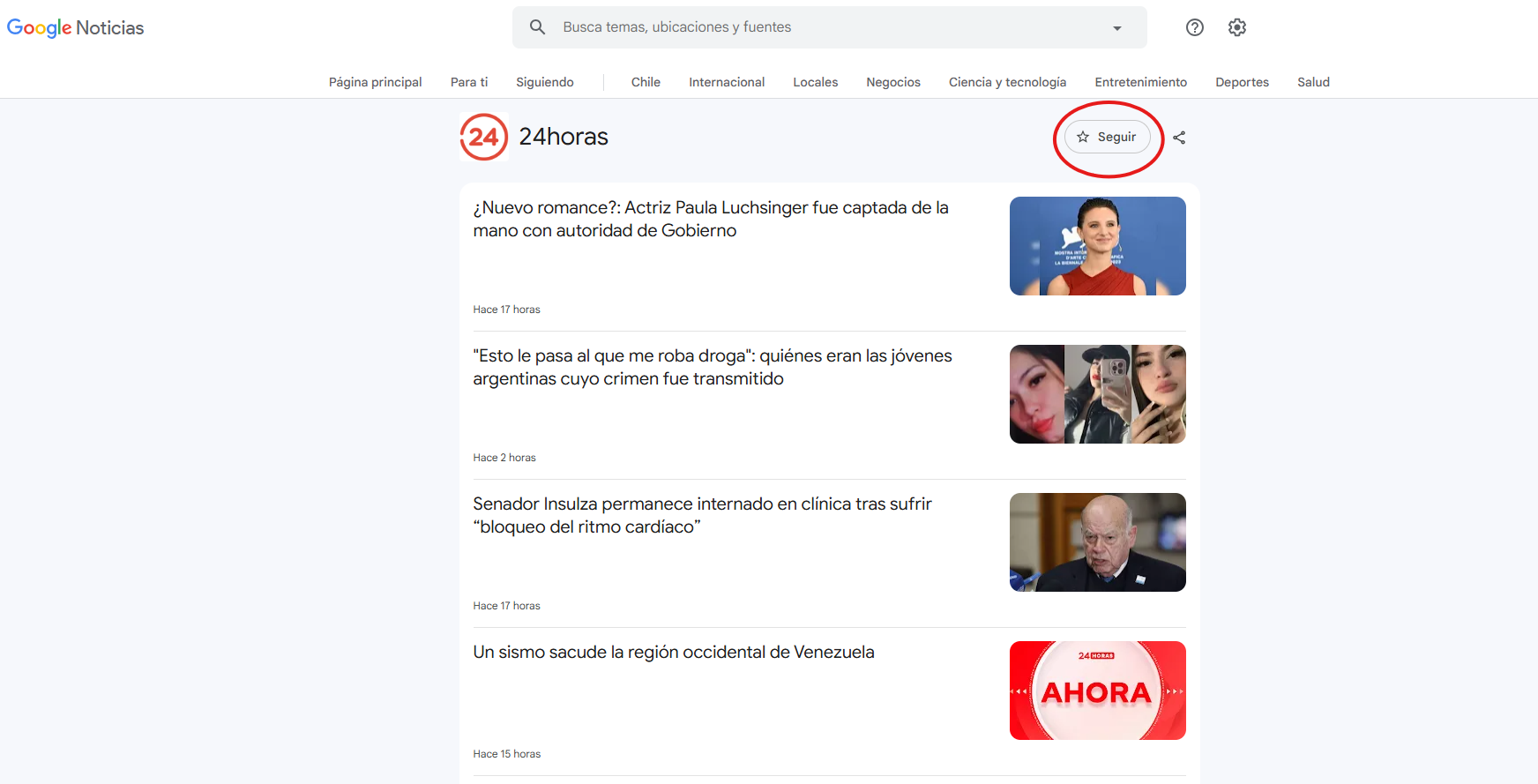The image size is (1538, 784).
Task: Select the Locales section
Action: 816,82
